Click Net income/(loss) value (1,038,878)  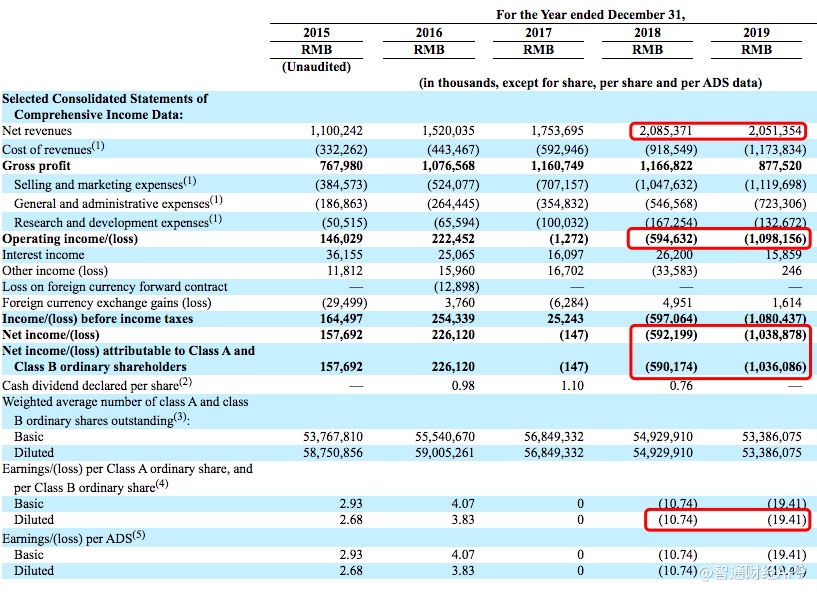click(775, 335)
